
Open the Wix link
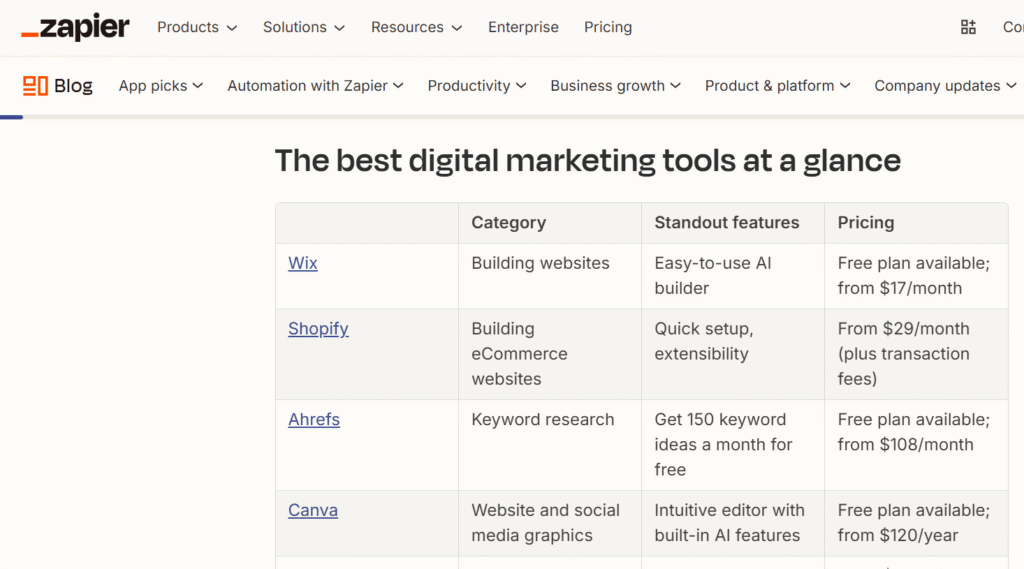[x=302, y=263]
